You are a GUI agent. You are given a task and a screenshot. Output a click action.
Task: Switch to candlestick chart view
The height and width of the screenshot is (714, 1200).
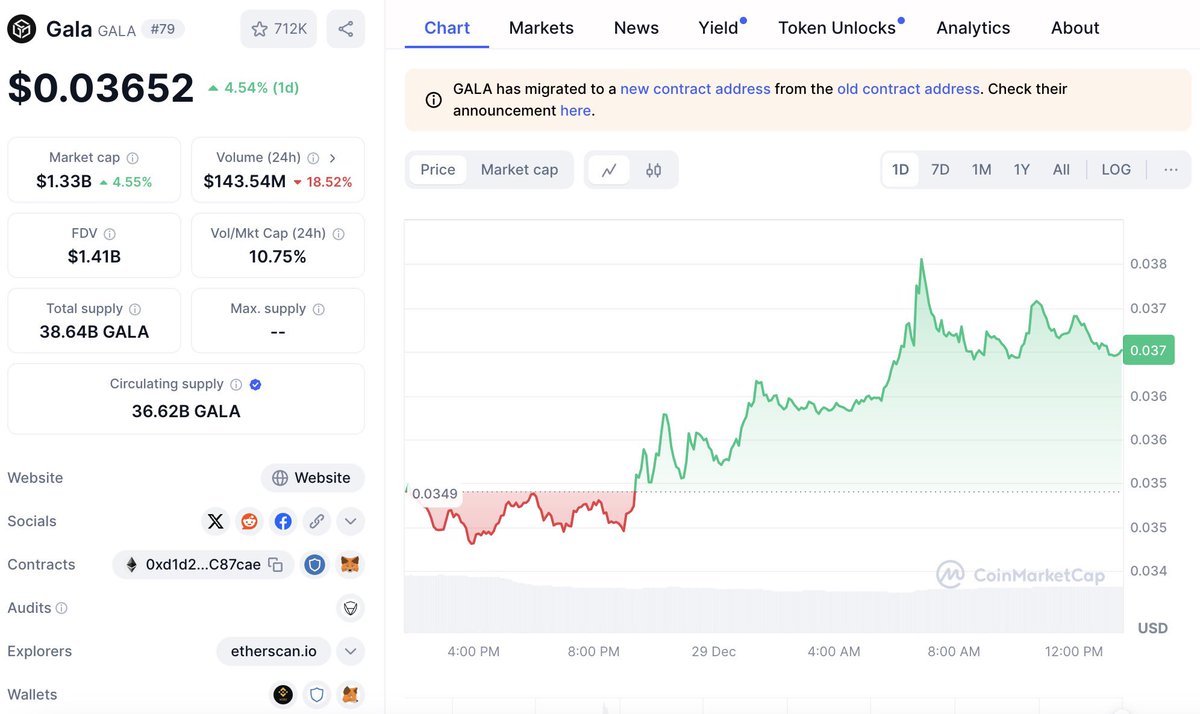coord(653,170)
